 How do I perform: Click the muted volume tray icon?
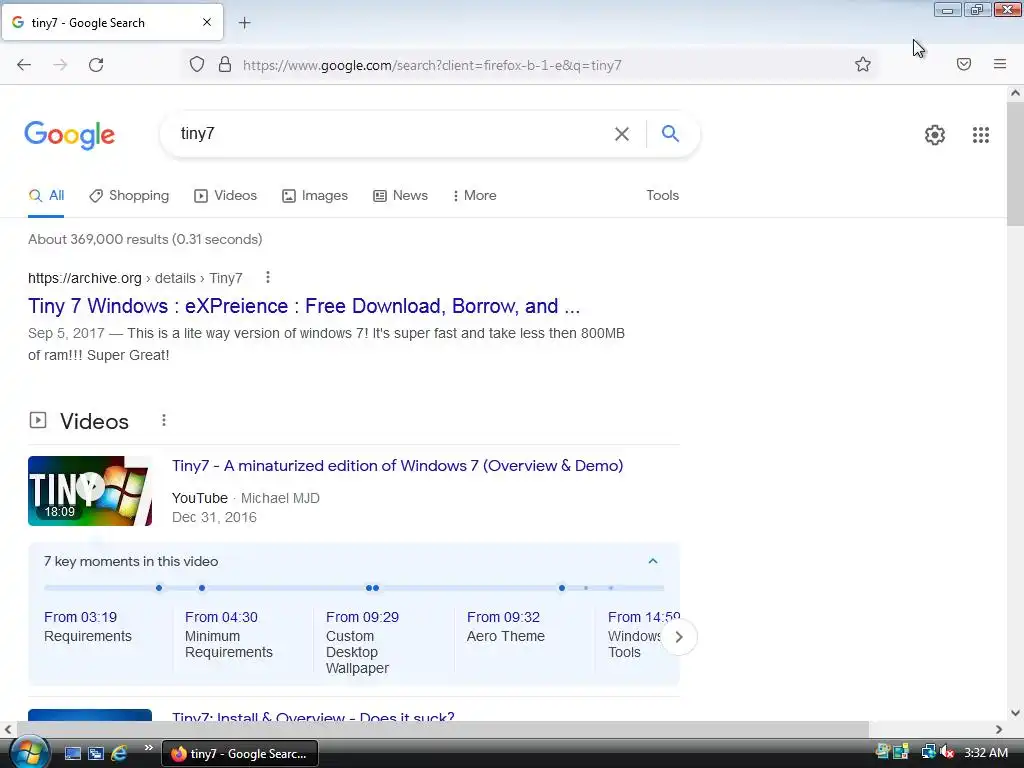tap(947, 752)
